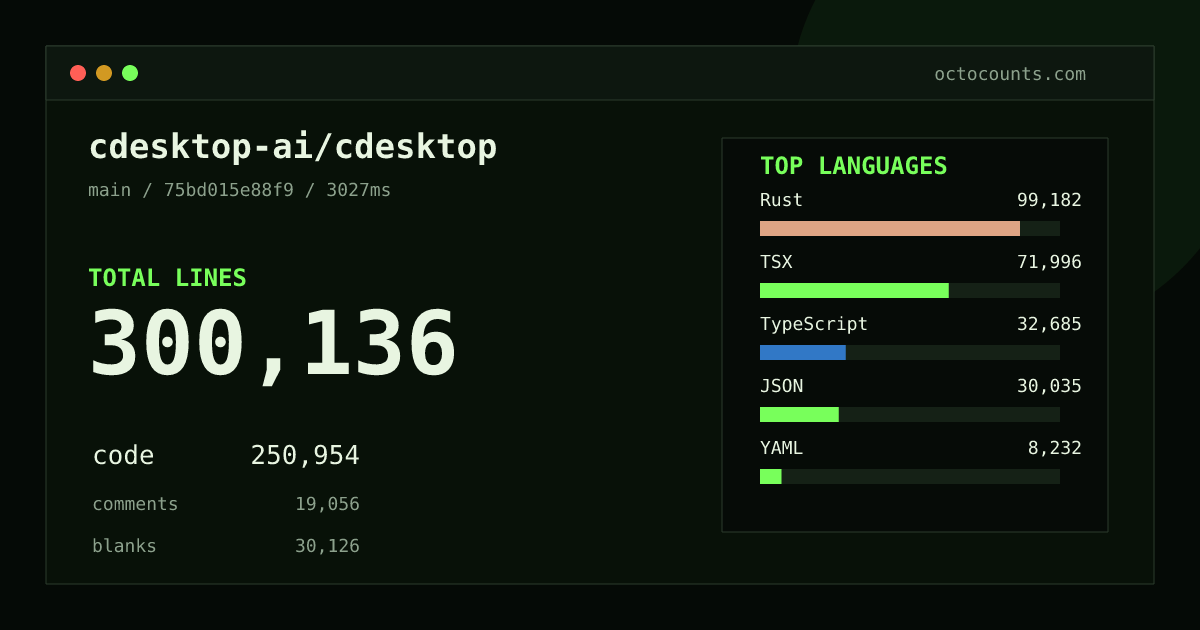Select the Rust line count 99,182
Screen dimensions: 1200x630
pos(1049,200)
